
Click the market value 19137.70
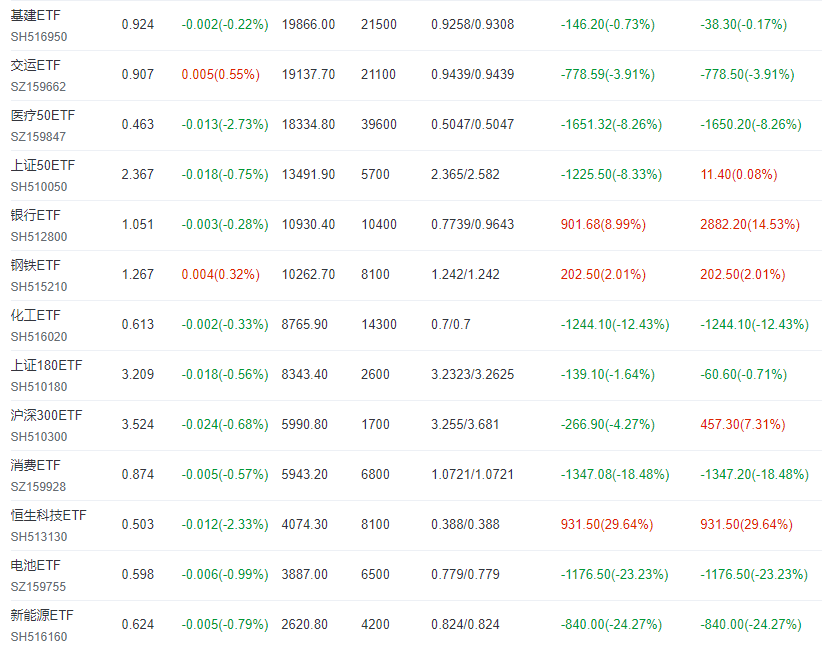[x=308, y=74]
